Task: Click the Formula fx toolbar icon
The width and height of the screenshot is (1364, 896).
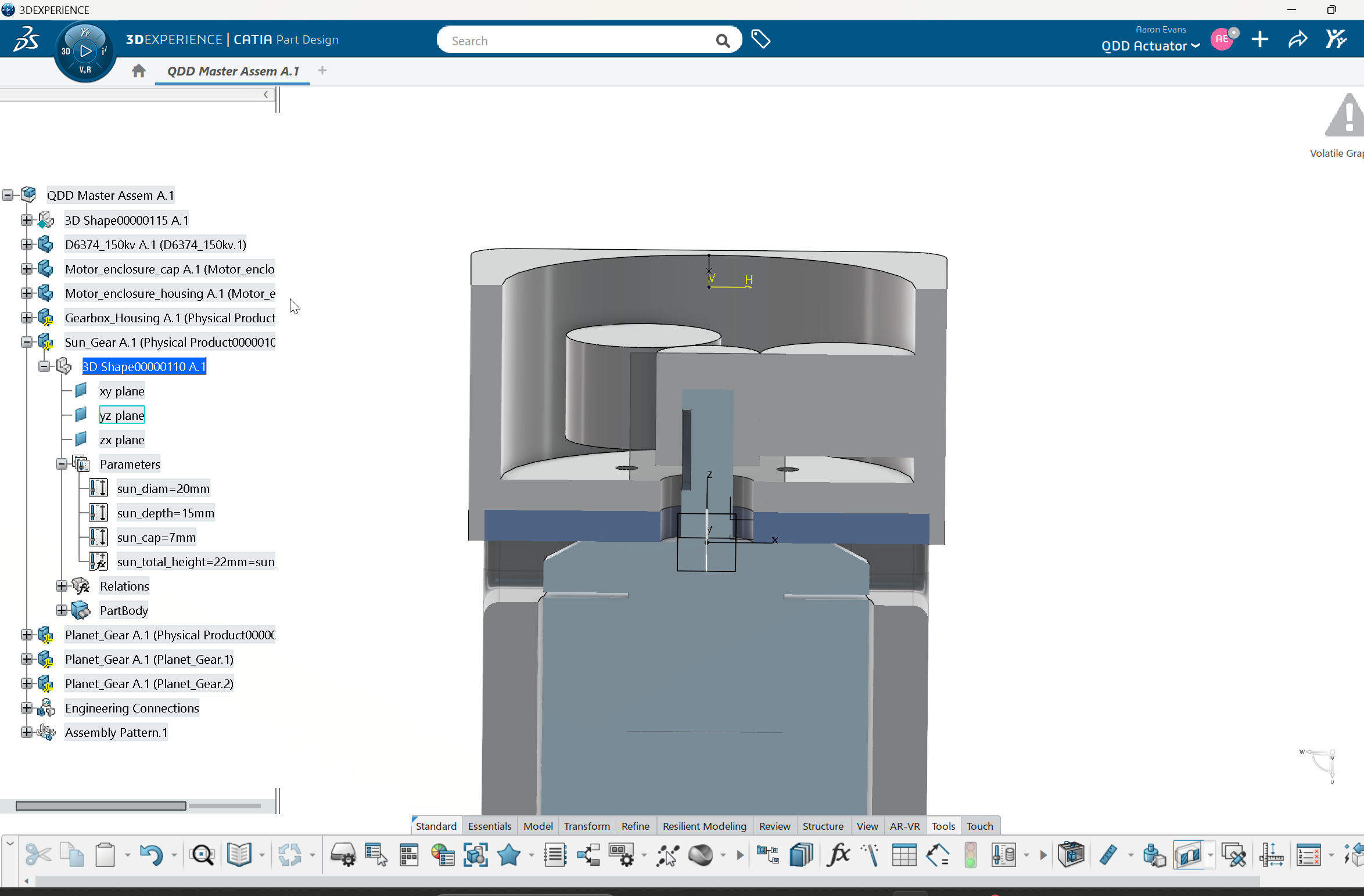Action: (838, 855)
